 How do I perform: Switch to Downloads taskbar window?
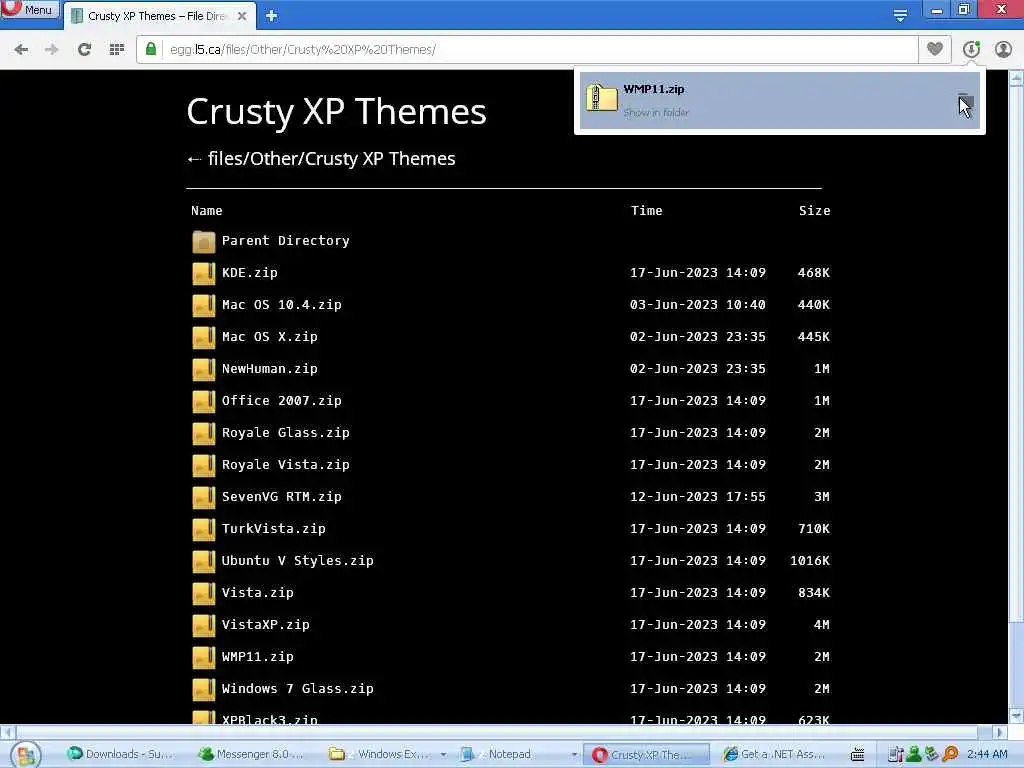121,754
